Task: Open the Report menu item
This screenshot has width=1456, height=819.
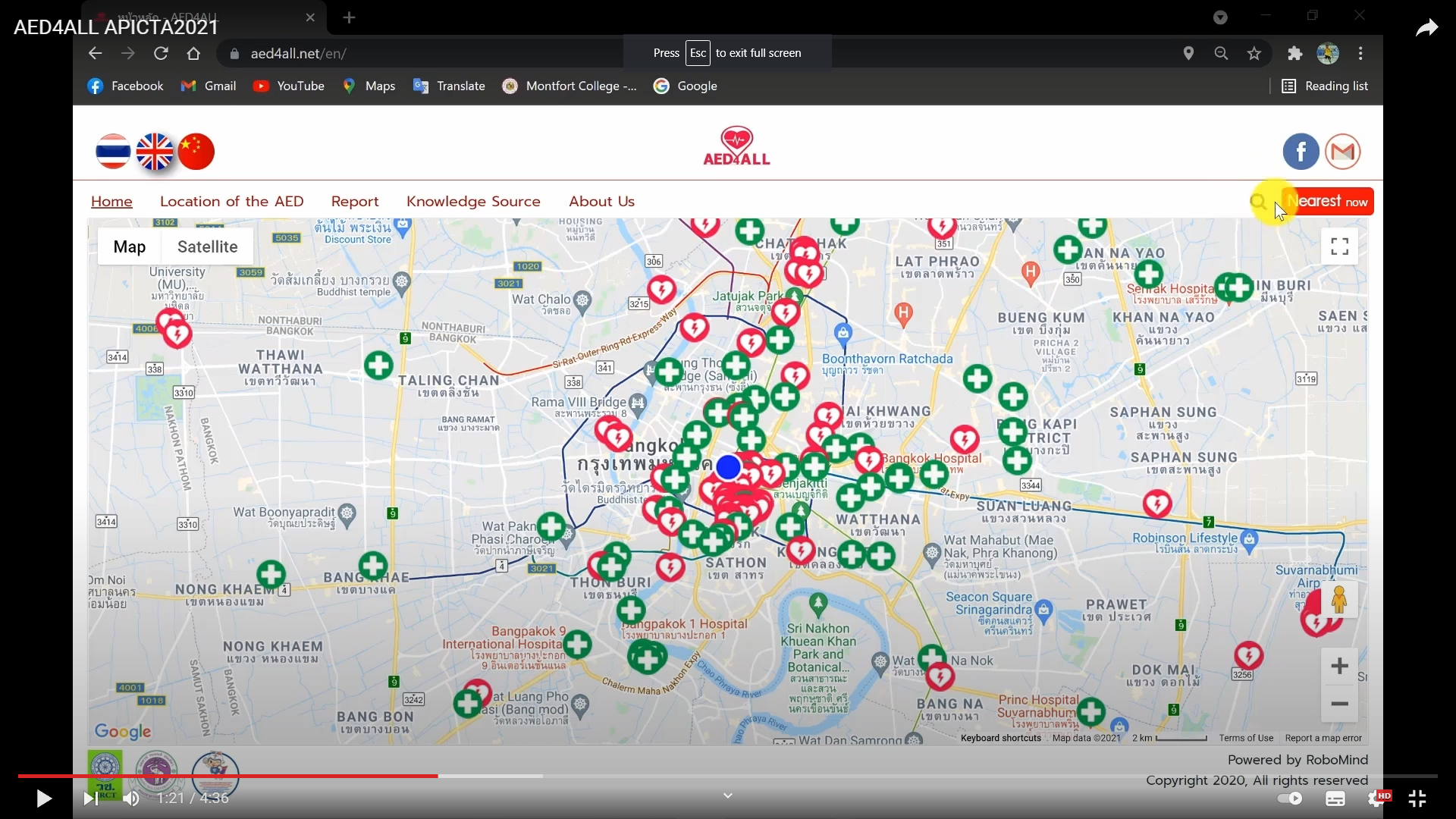Action: 355,202
